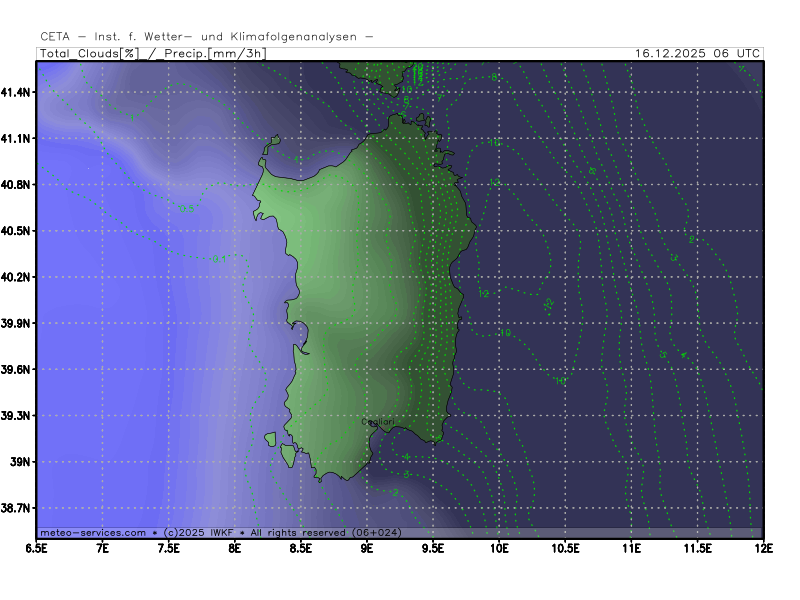This screenshot has height=600, width=800.
Task: Click the 41.4N latitude axis label
Action: [x=18, y=92]
